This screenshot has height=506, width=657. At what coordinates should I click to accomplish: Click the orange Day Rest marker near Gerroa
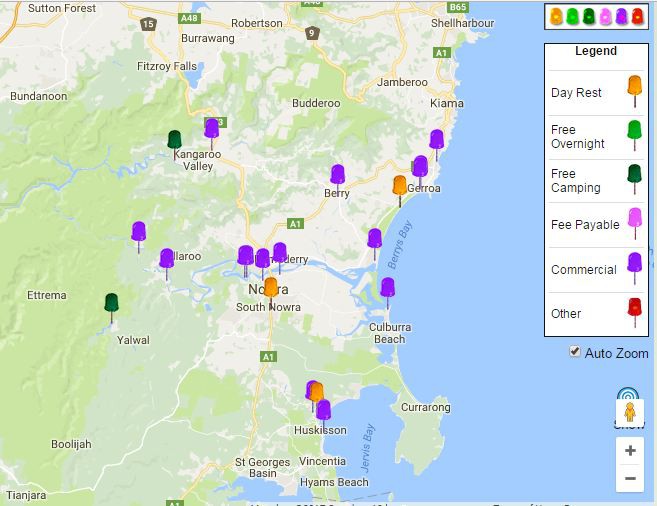[399, 186]
